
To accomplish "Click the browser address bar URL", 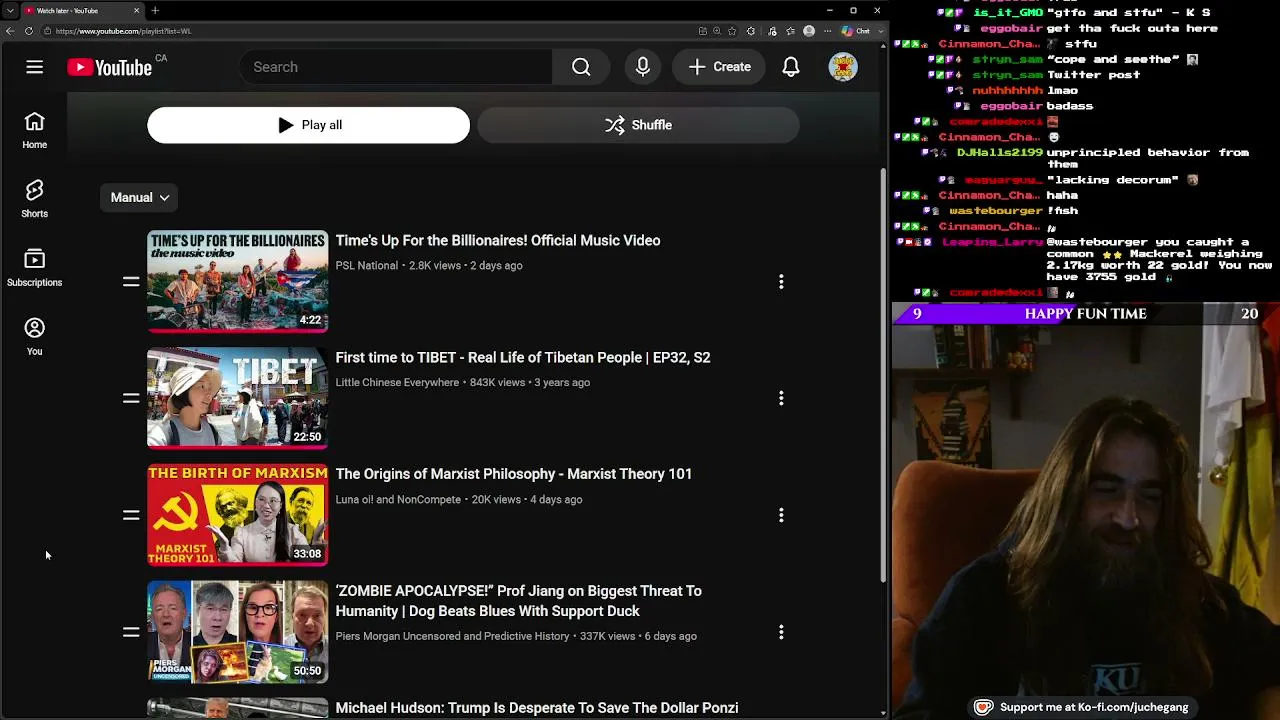I will click(124, 31).
